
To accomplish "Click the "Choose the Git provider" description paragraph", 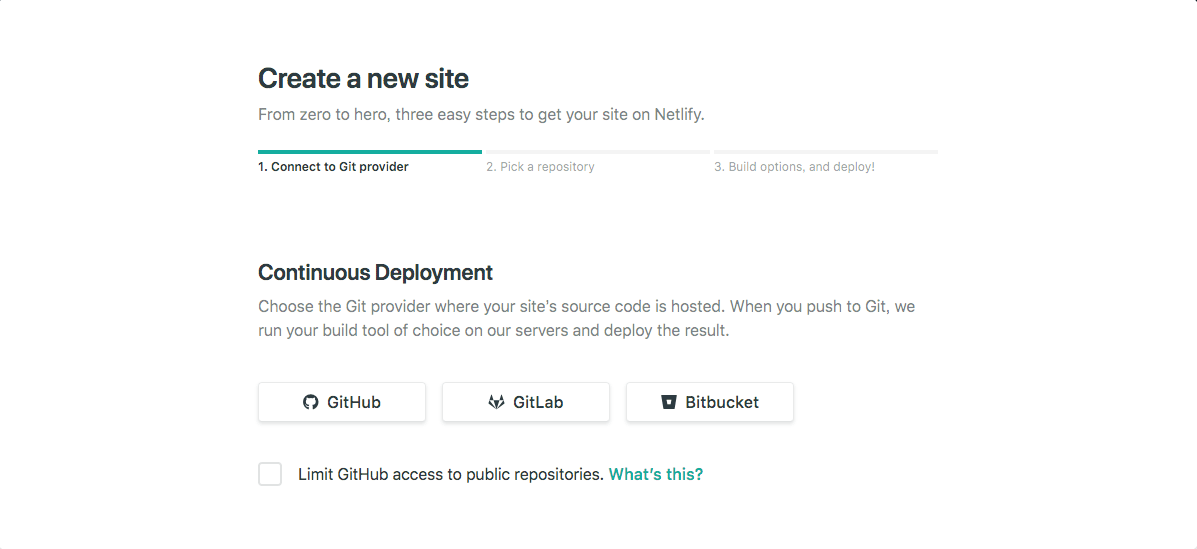I will tap(586, 318).
